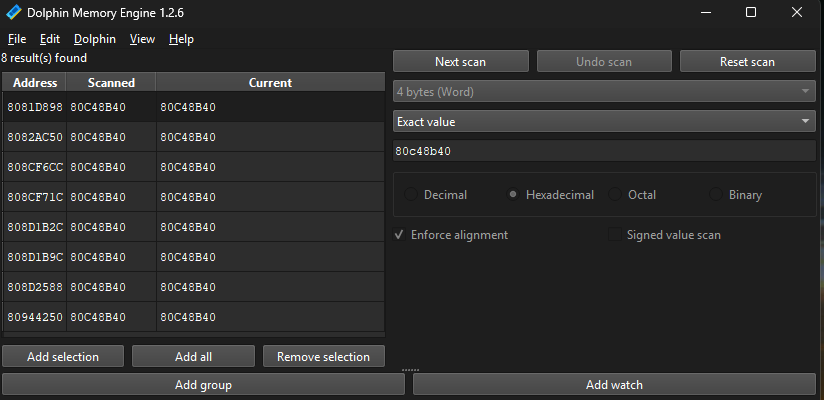Close the Dolphin Memory Engine window
The width and height of the screenshot is (824, 400).
tap(797, 12)
